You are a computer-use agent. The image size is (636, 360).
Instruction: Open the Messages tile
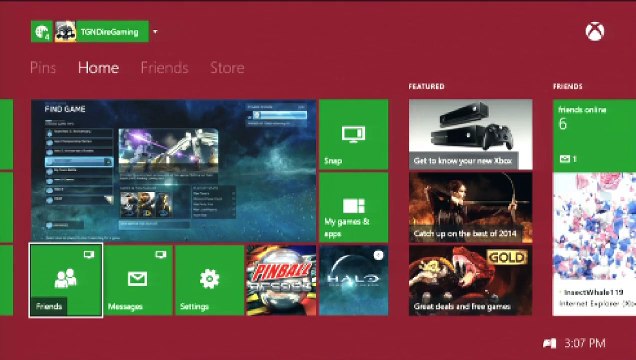(x=138, y=280)
